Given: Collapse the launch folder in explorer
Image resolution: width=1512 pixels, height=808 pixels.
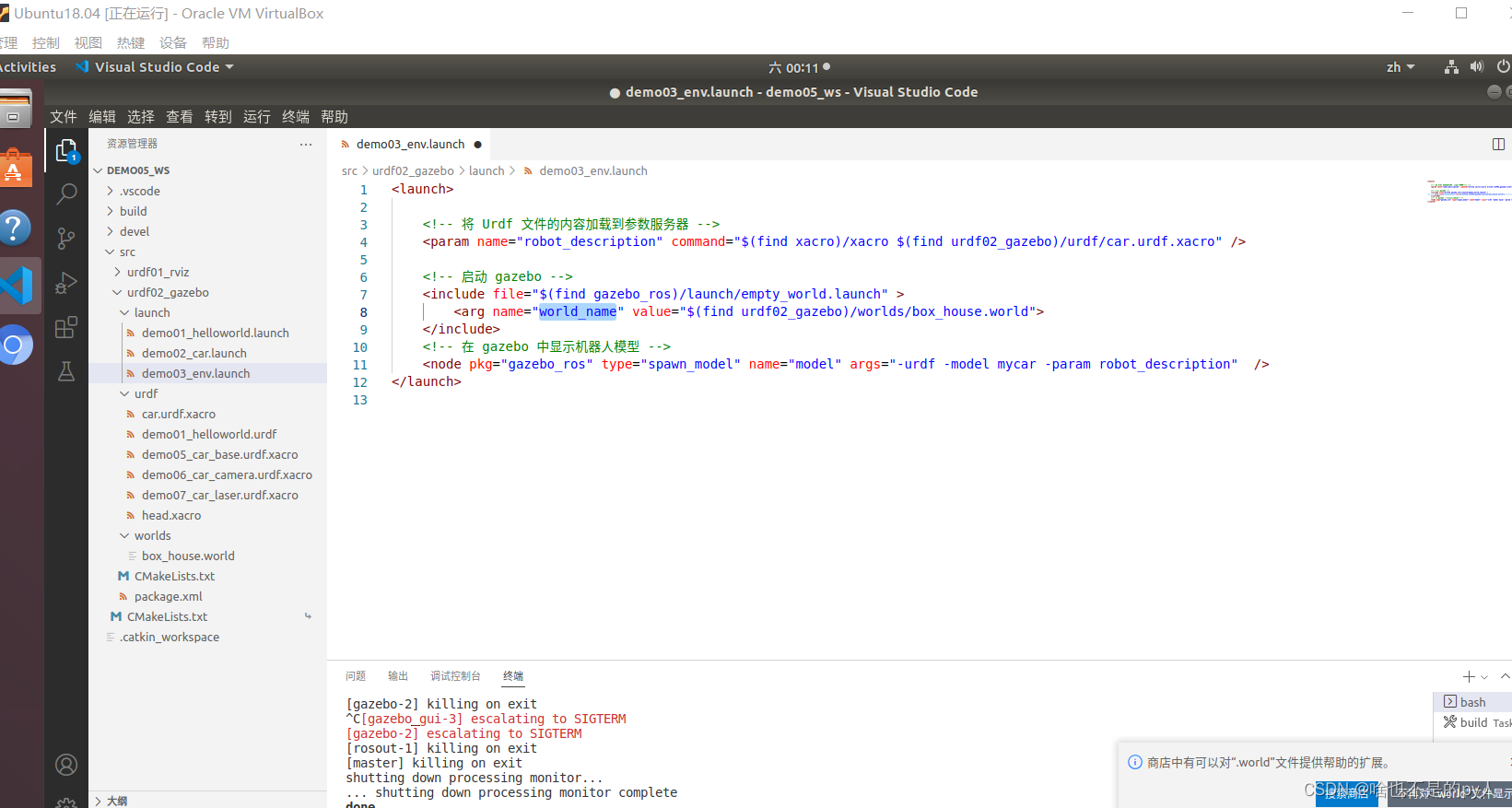Looking at the screenshot, I should 207,312.
